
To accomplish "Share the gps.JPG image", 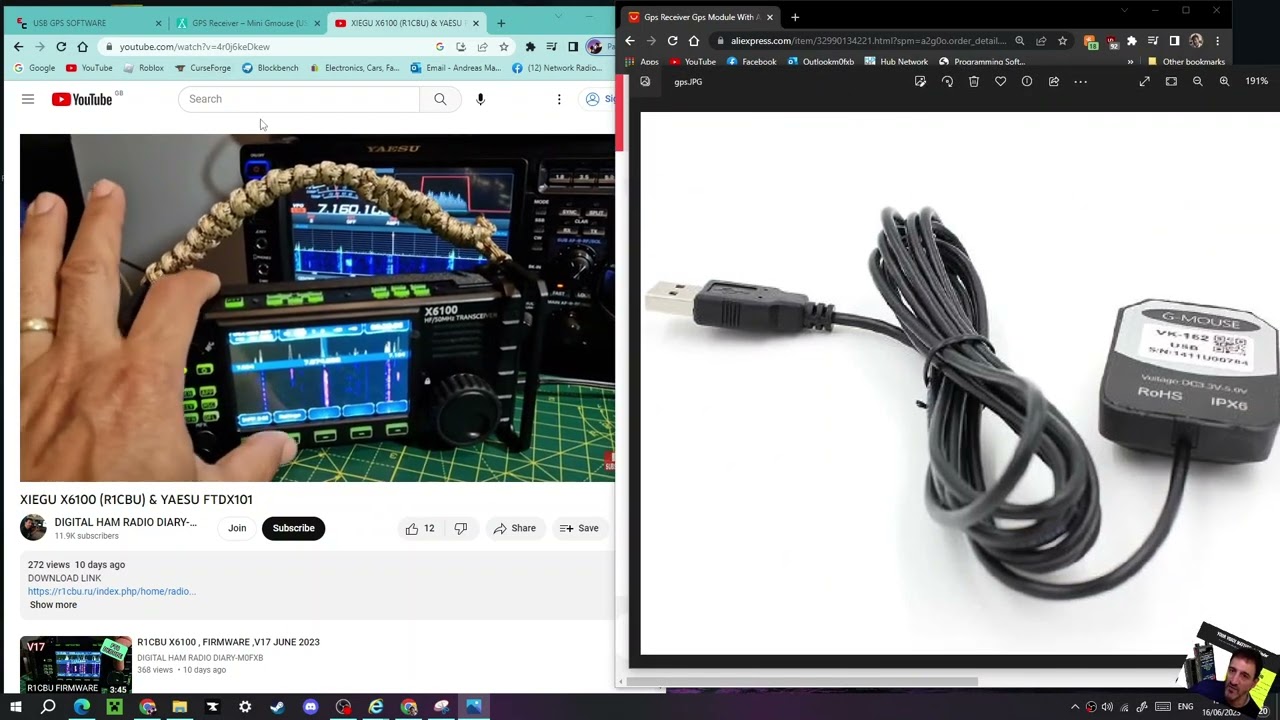I will [1053, 81].
